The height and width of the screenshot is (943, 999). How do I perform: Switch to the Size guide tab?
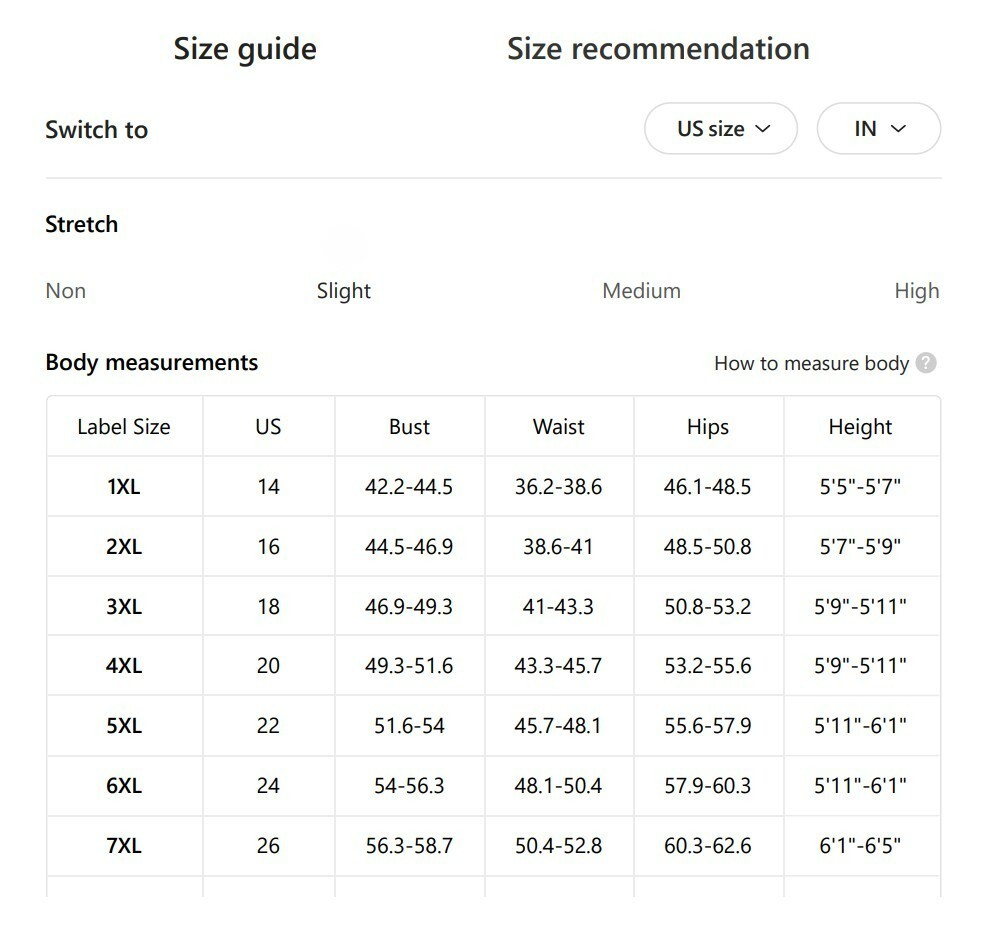245,50
